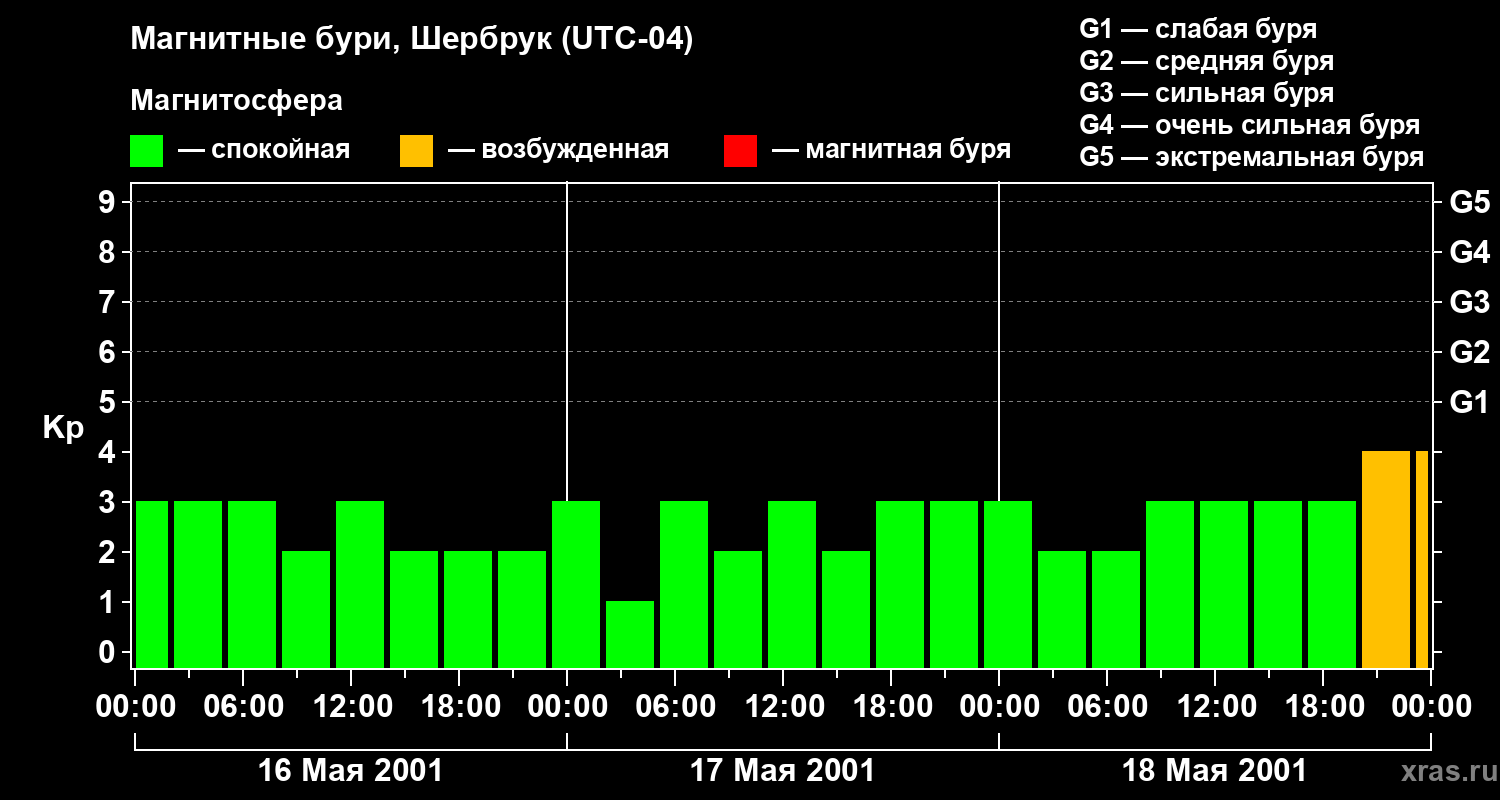The height and width of the screenshot is (800, 1500).
Task: Click the '06:00' tick on 17 May
Action: pyautogui.click(x=675, y=708)
